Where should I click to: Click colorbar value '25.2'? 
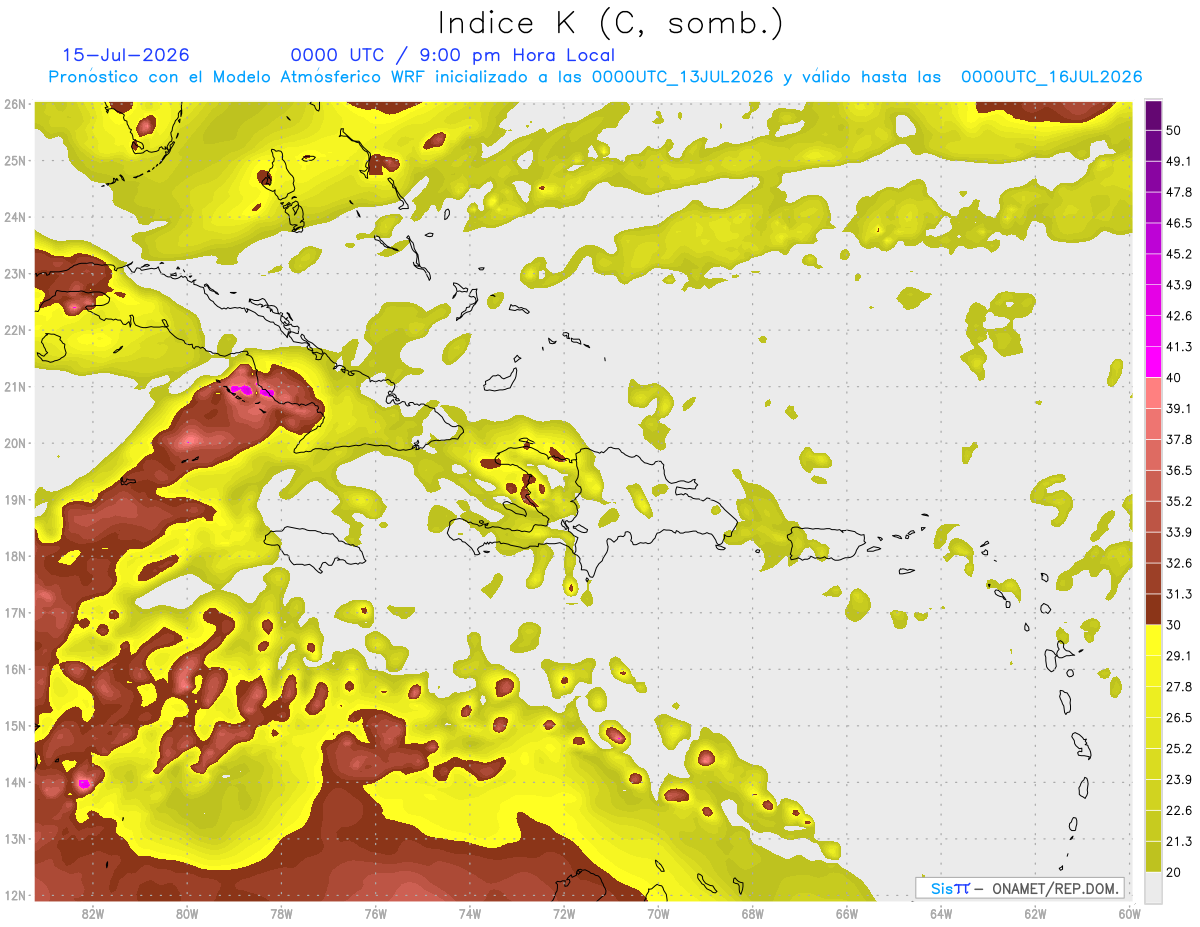[x=1178, y=749]
